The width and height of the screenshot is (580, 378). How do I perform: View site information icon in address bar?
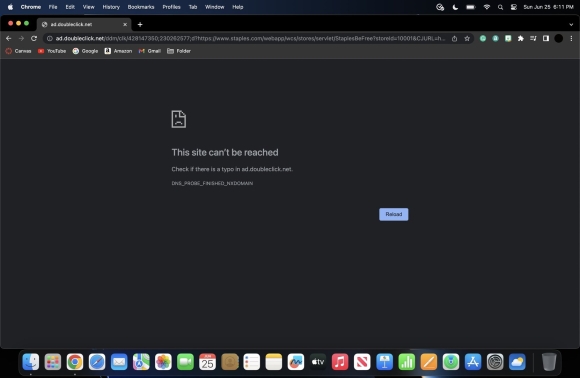[x=50, y=38]
